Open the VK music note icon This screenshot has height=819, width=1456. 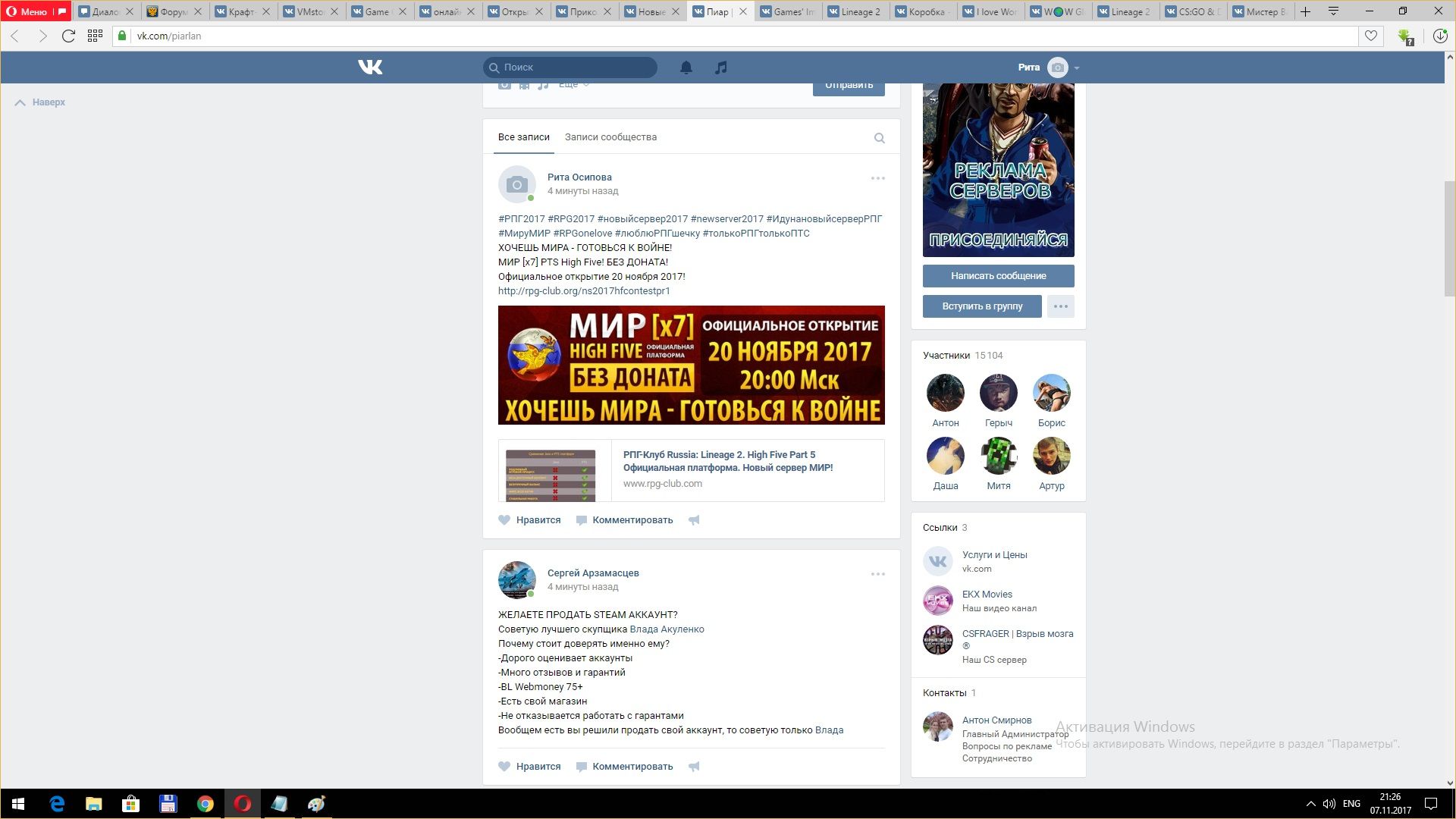point(720,67)
